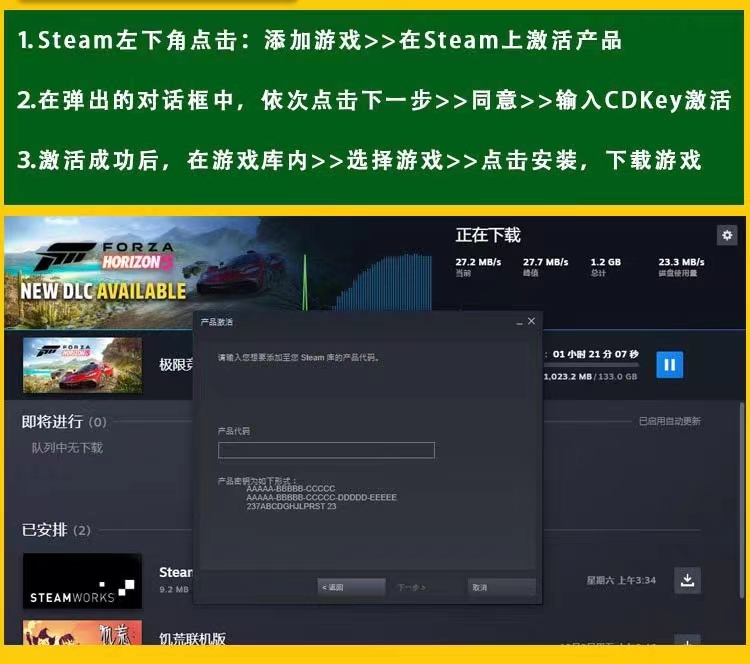Close the product activation dialog
The image size is (750, 664).
531,321
